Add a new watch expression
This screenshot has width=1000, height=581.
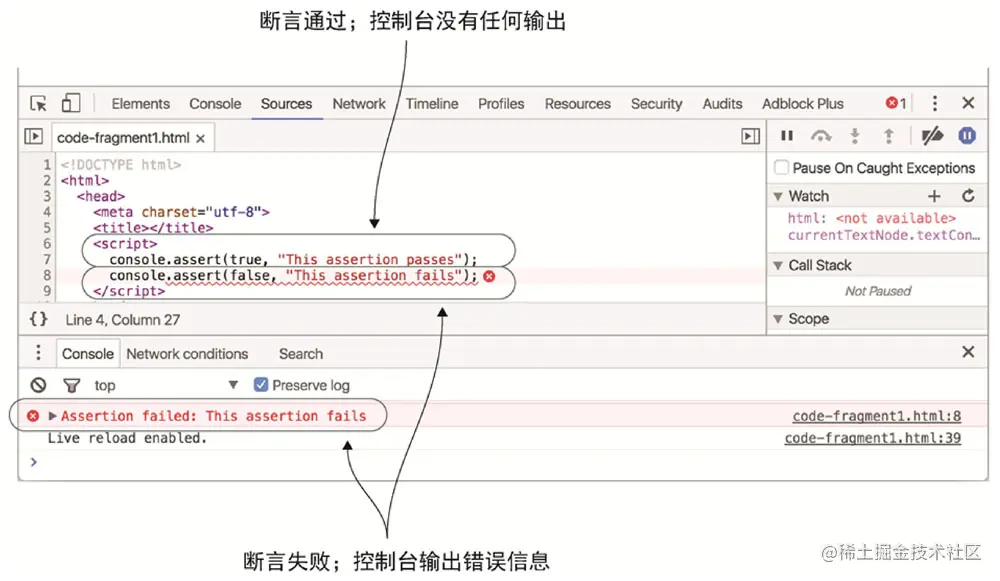point(935,196)
